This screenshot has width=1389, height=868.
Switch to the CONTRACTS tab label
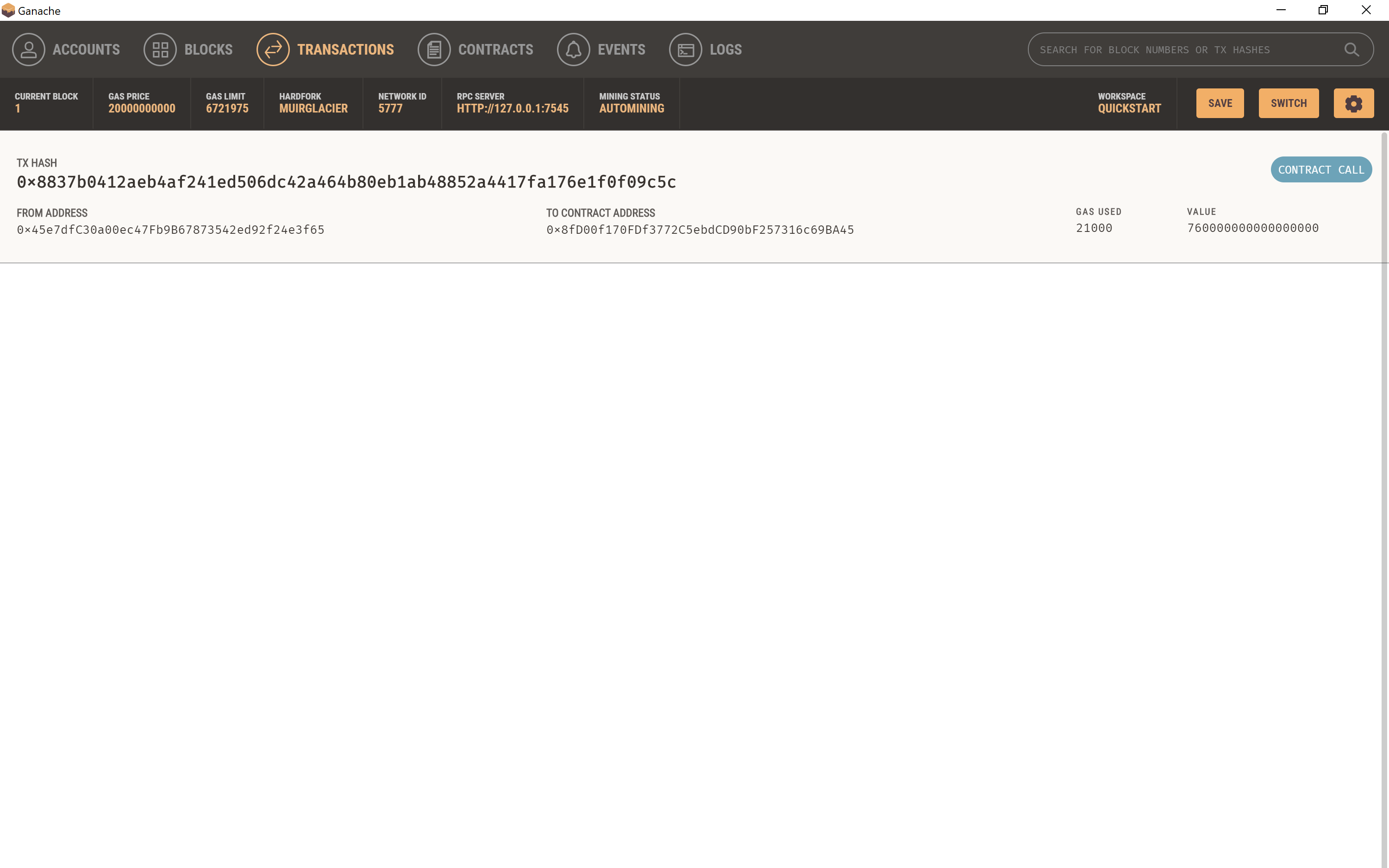click(x=496, y=50)
